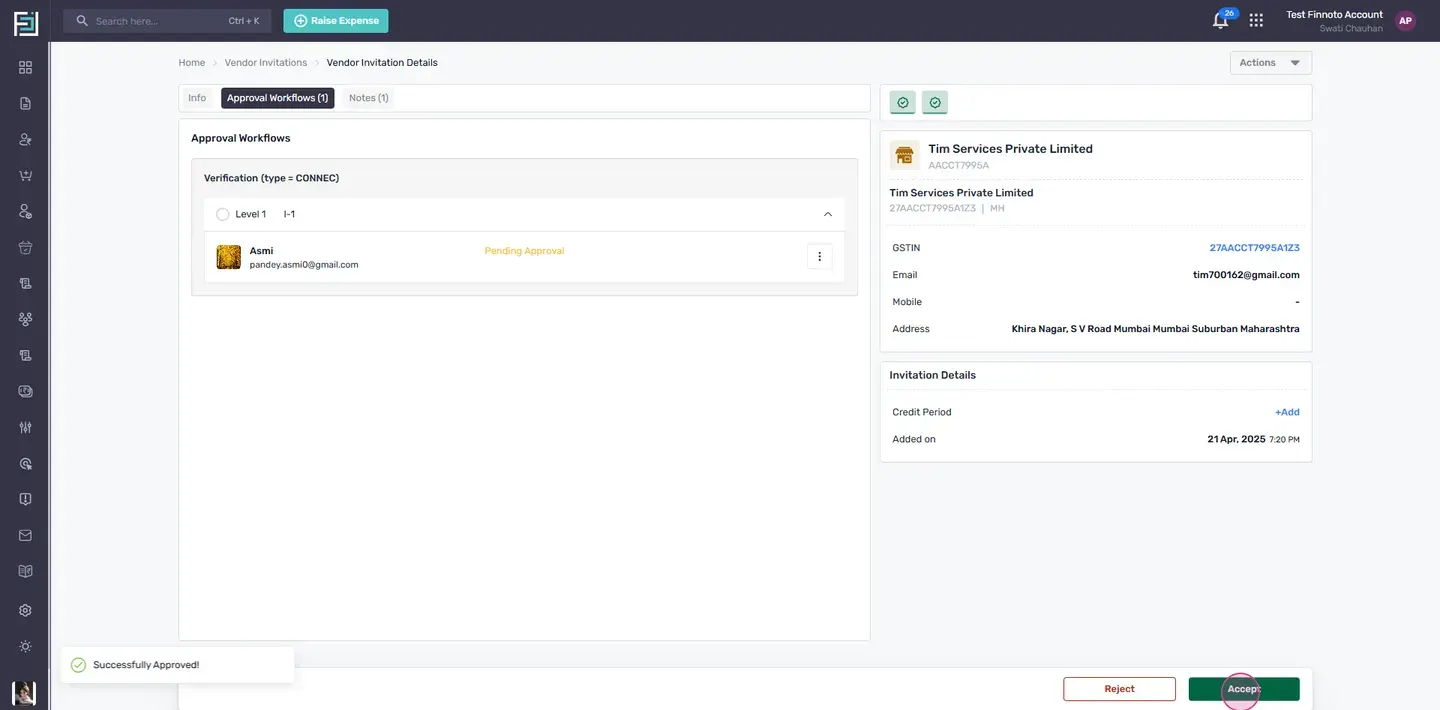Select the basket icon in the sidebar

[x=25, y=247]
